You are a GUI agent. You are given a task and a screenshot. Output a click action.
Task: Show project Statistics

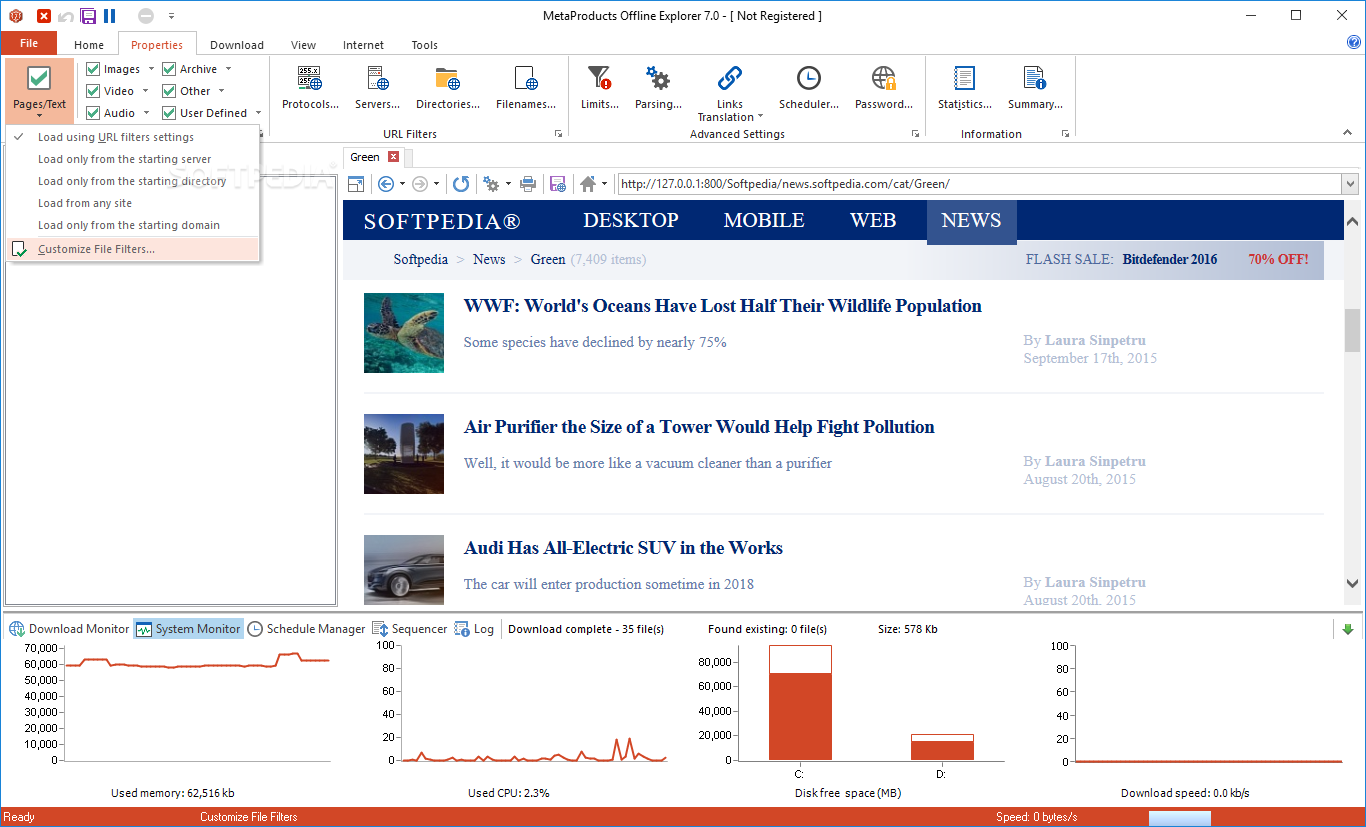(x=965, y=88)
